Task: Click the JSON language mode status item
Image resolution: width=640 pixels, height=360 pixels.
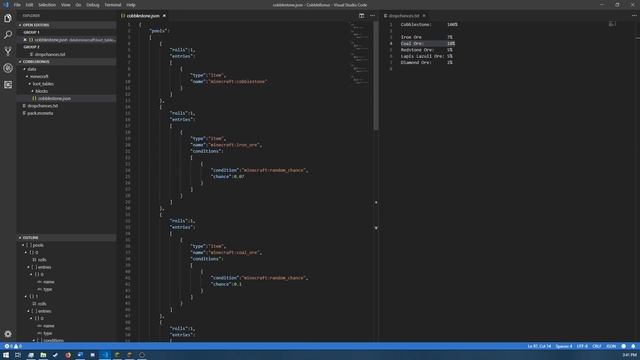Action: pyautogui.click(x=611, y=346)
